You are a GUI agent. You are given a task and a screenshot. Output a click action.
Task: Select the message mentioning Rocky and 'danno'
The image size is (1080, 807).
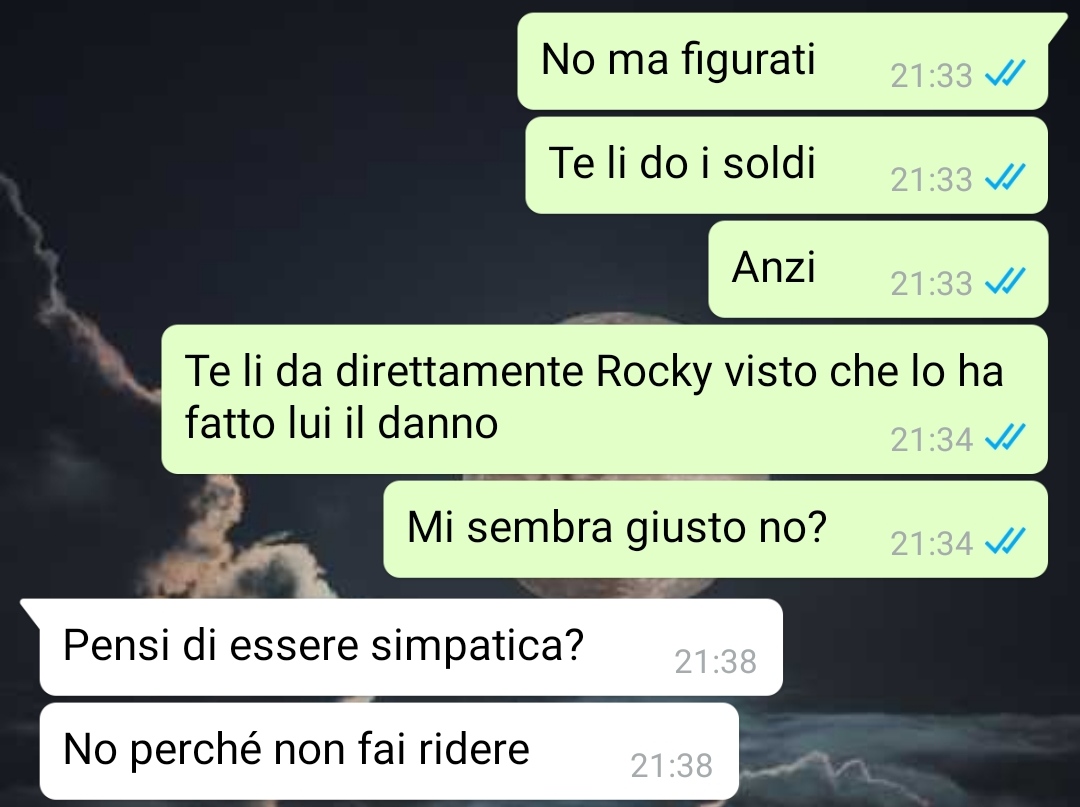pyautogui.click(x=605, y=399)
